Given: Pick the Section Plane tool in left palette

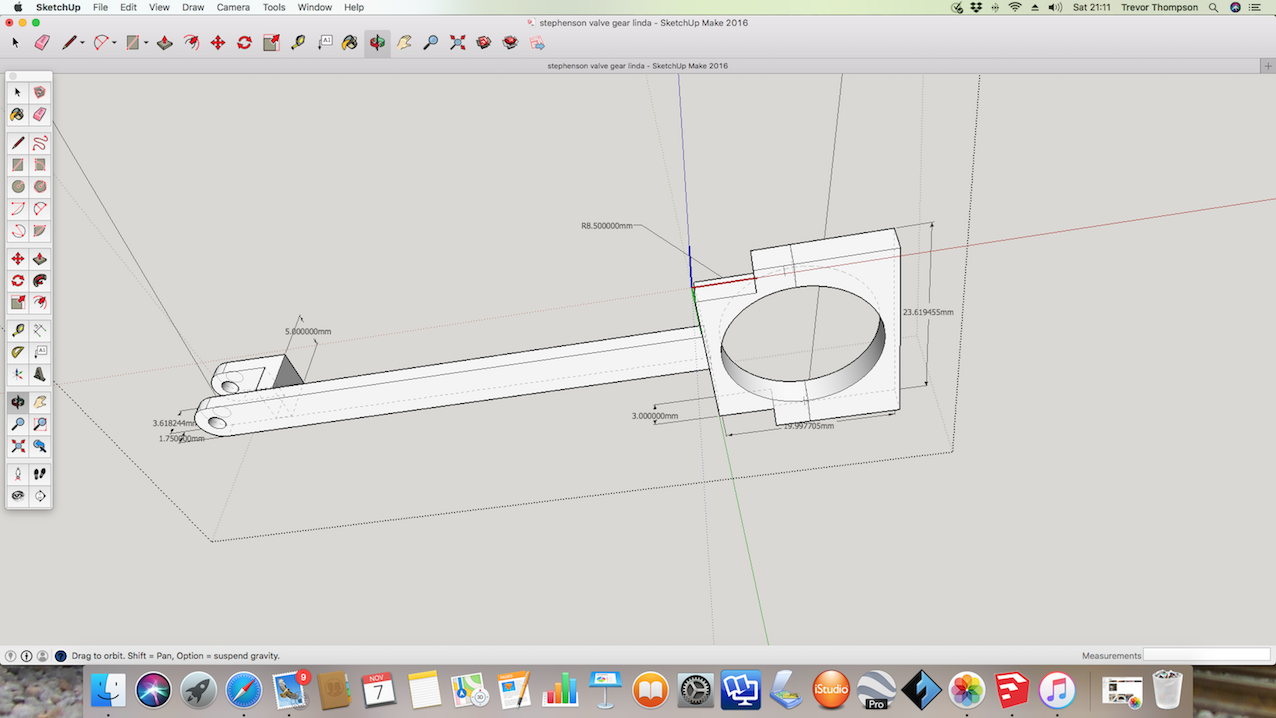Looking at the screenshot, I should click(40, 496).
